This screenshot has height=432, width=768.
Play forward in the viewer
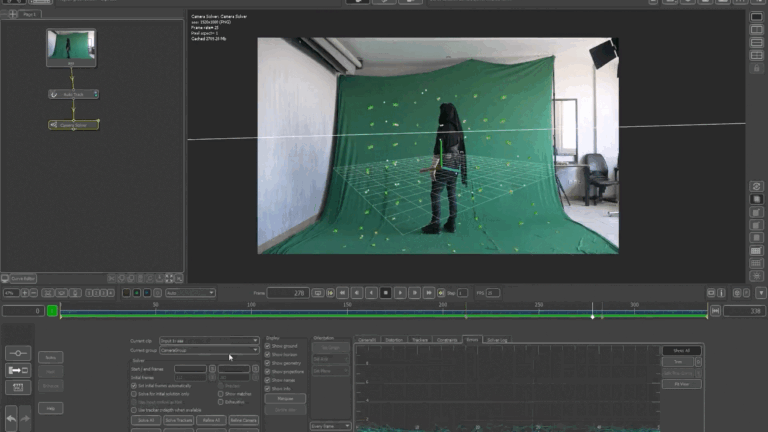pos(400,293)
